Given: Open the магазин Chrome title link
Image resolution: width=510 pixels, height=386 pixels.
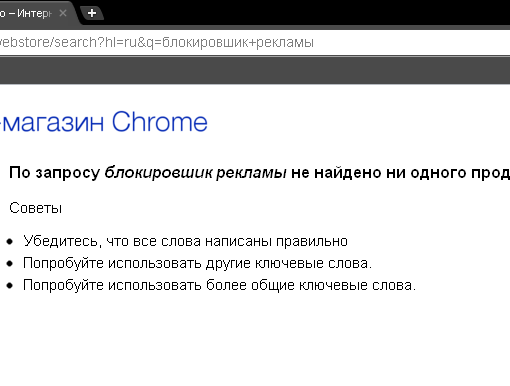Looking at the screenshot, I should [104, 122].
